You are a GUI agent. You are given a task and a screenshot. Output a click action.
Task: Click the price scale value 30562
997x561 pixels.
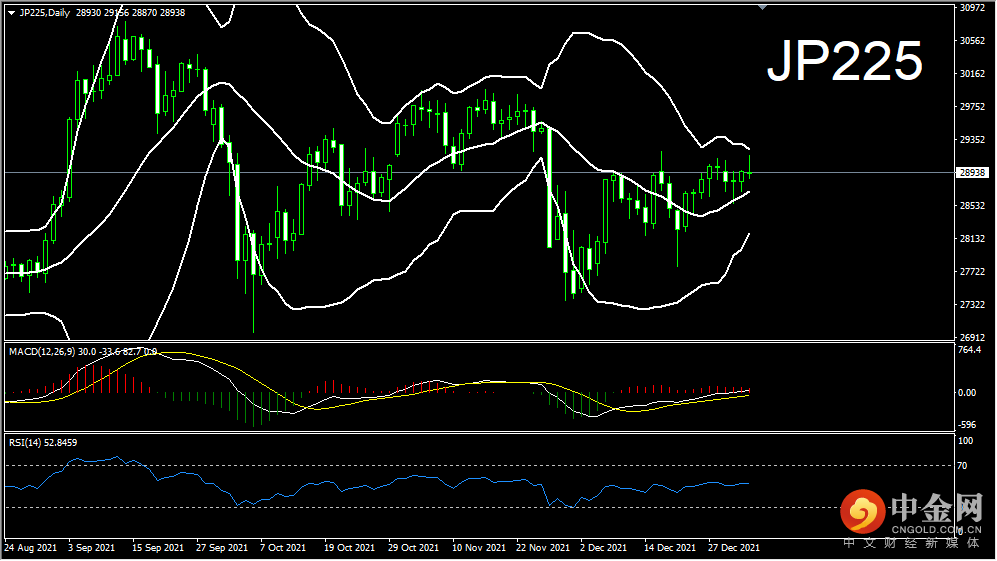point(972,41)
